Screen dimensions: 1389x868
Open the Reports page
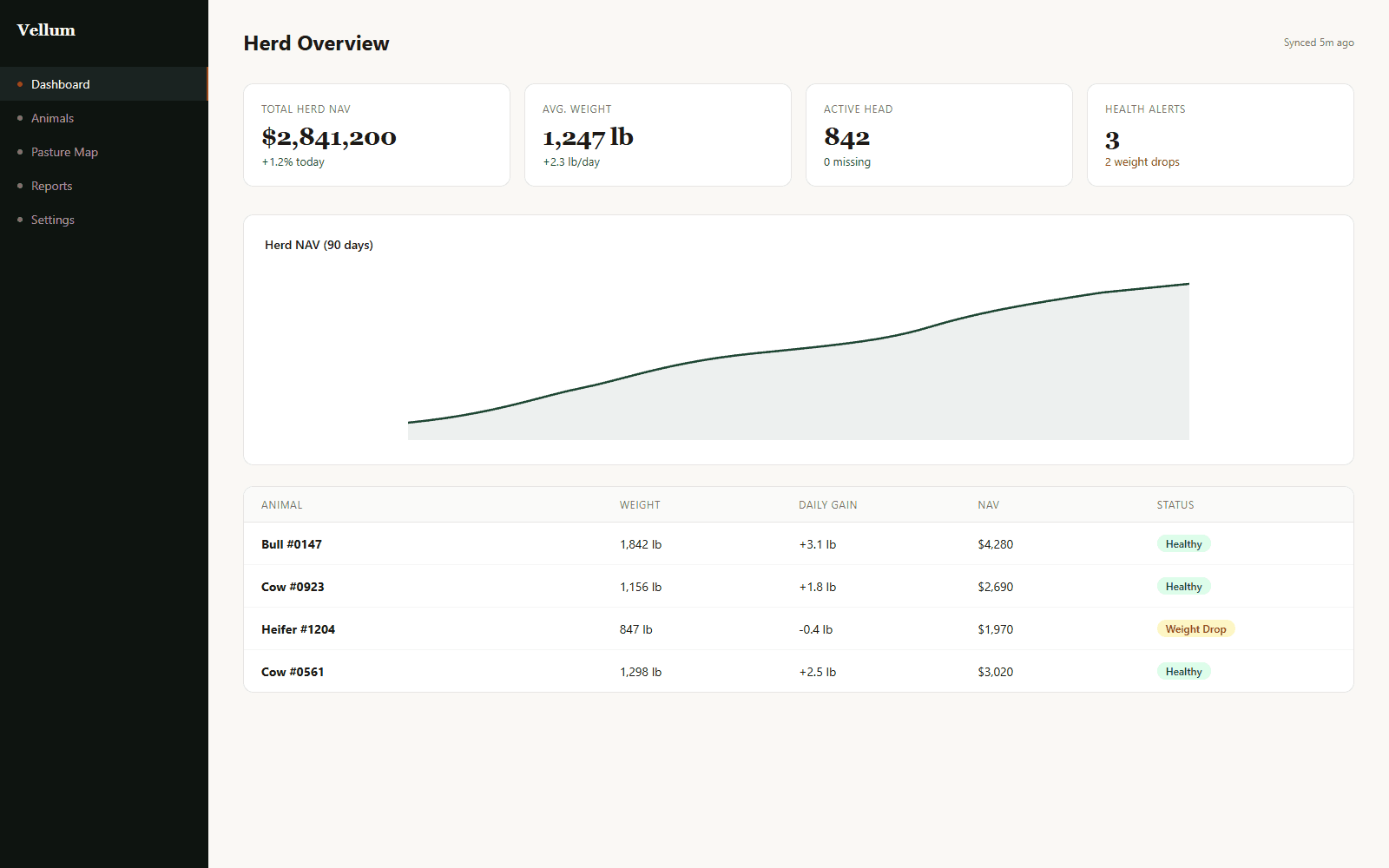point(51,186)
